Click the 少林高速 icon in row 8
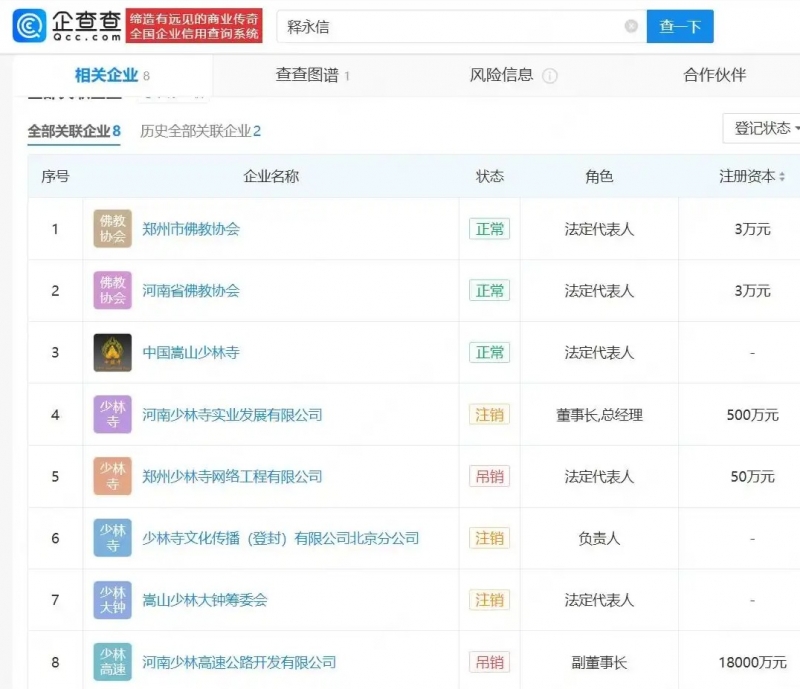The width and height of the screenshot is (800, 689). [112, 661]
